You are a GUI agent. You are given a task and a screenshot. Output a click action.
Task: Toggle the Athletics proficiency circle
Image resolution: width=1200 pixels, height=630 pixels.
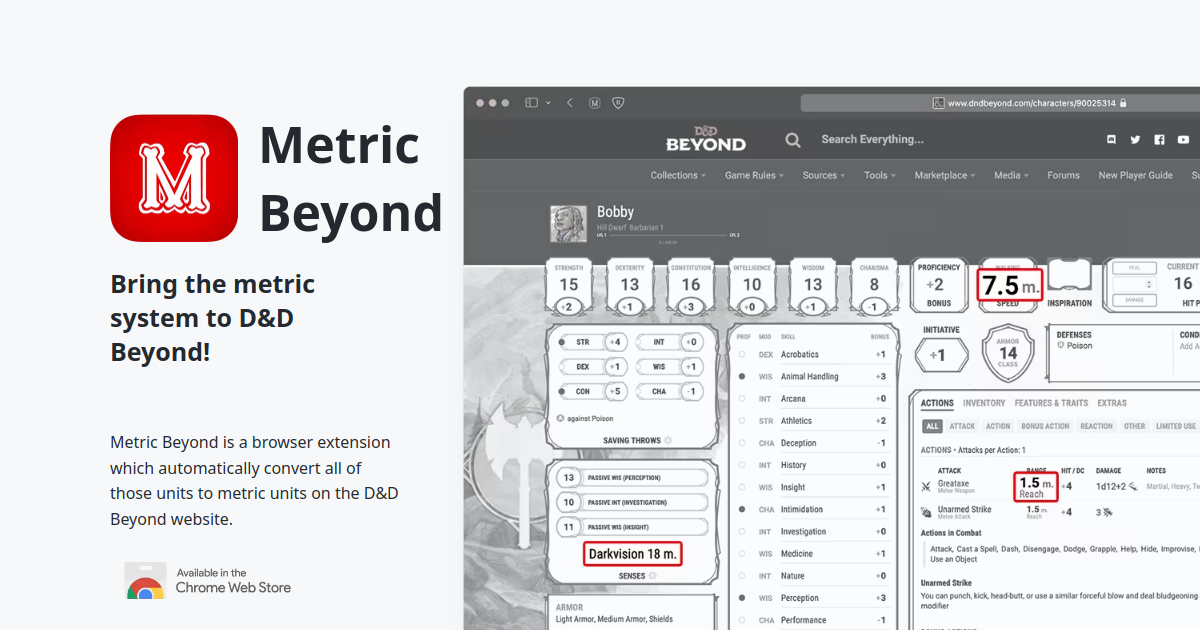click(741, 421)
